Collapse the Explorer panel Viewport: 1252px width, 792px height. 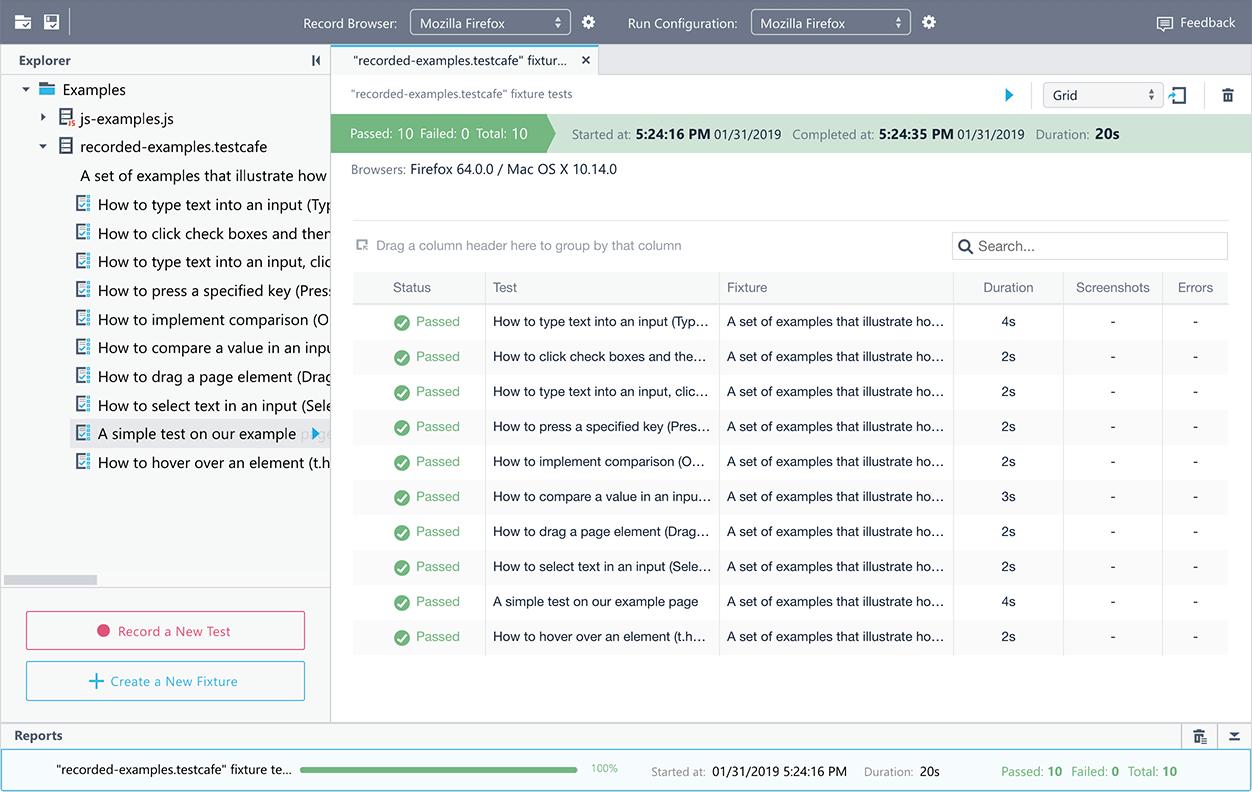pos(316,61)
